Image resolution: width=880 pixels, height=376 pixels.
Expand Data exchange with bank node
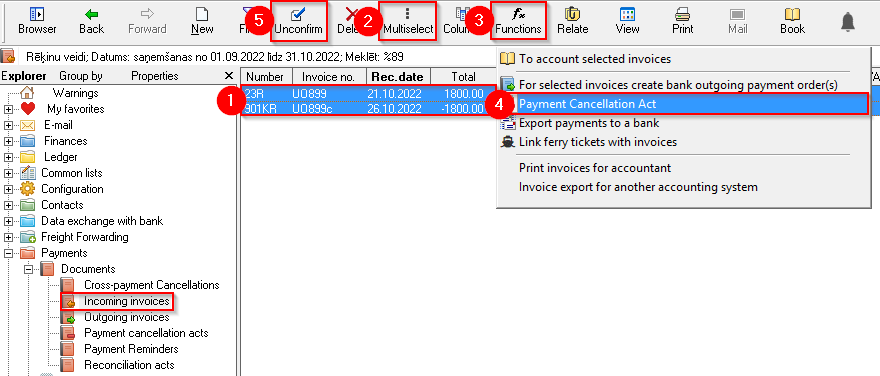click(x=8, y=221)
